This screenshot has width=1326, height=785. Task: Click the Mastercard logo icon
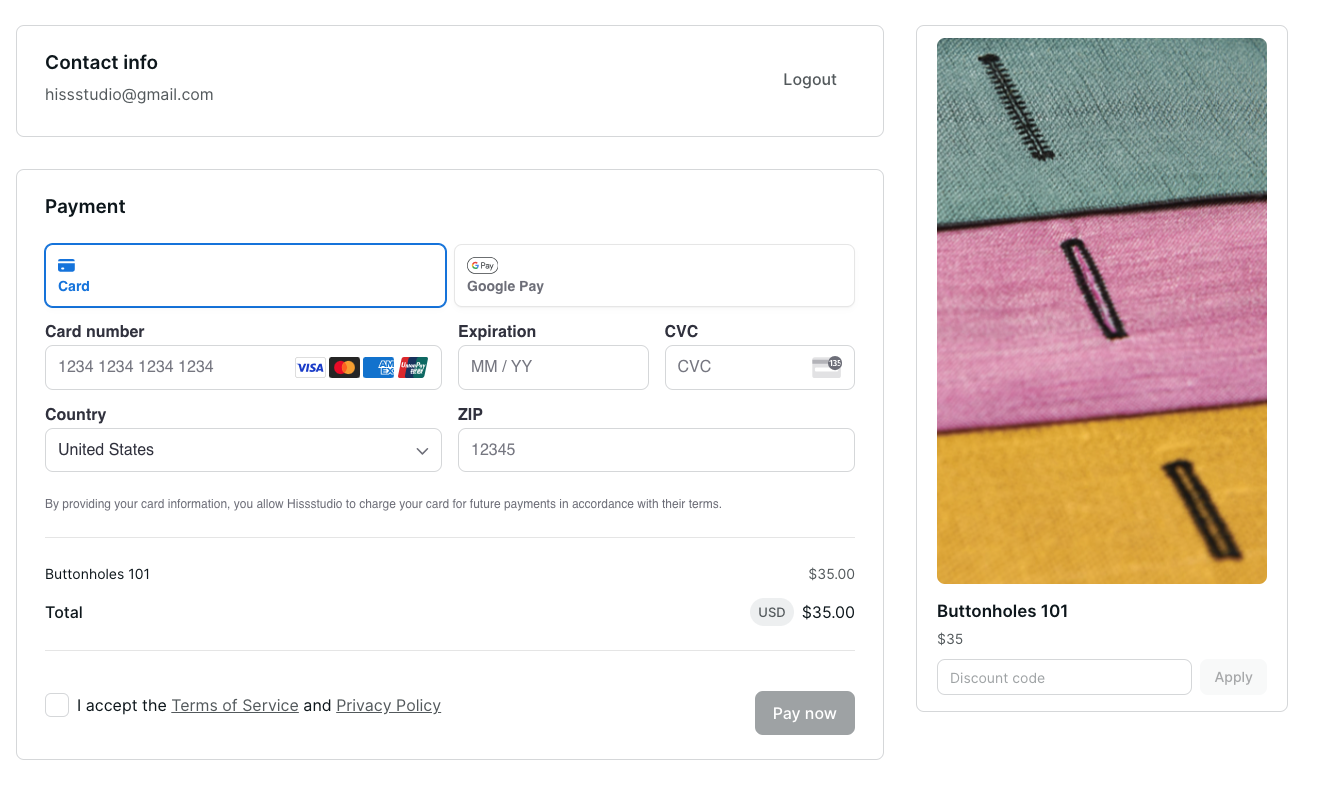344,367
